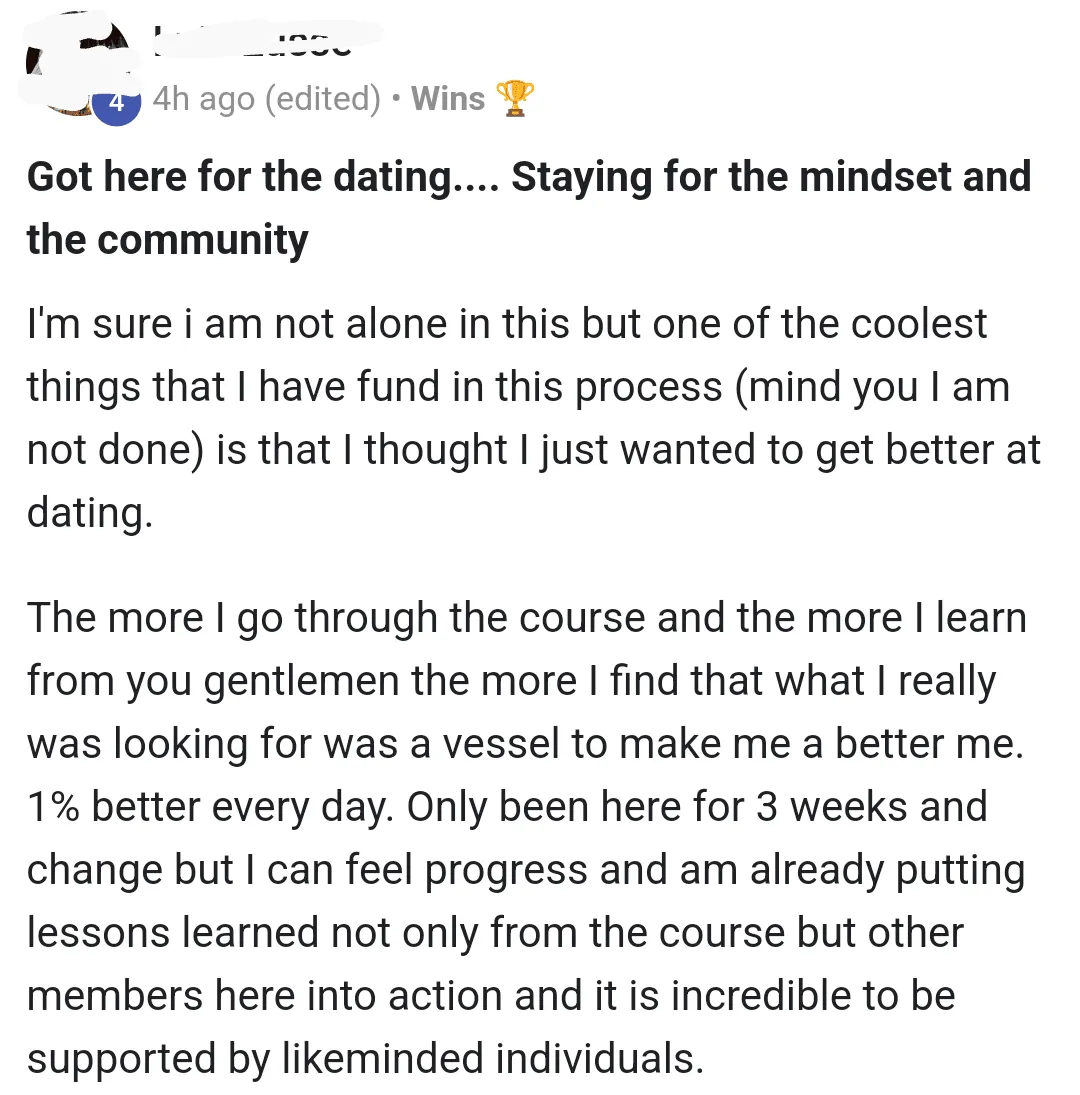Open the Wins category link

click(x=447, y=98)
